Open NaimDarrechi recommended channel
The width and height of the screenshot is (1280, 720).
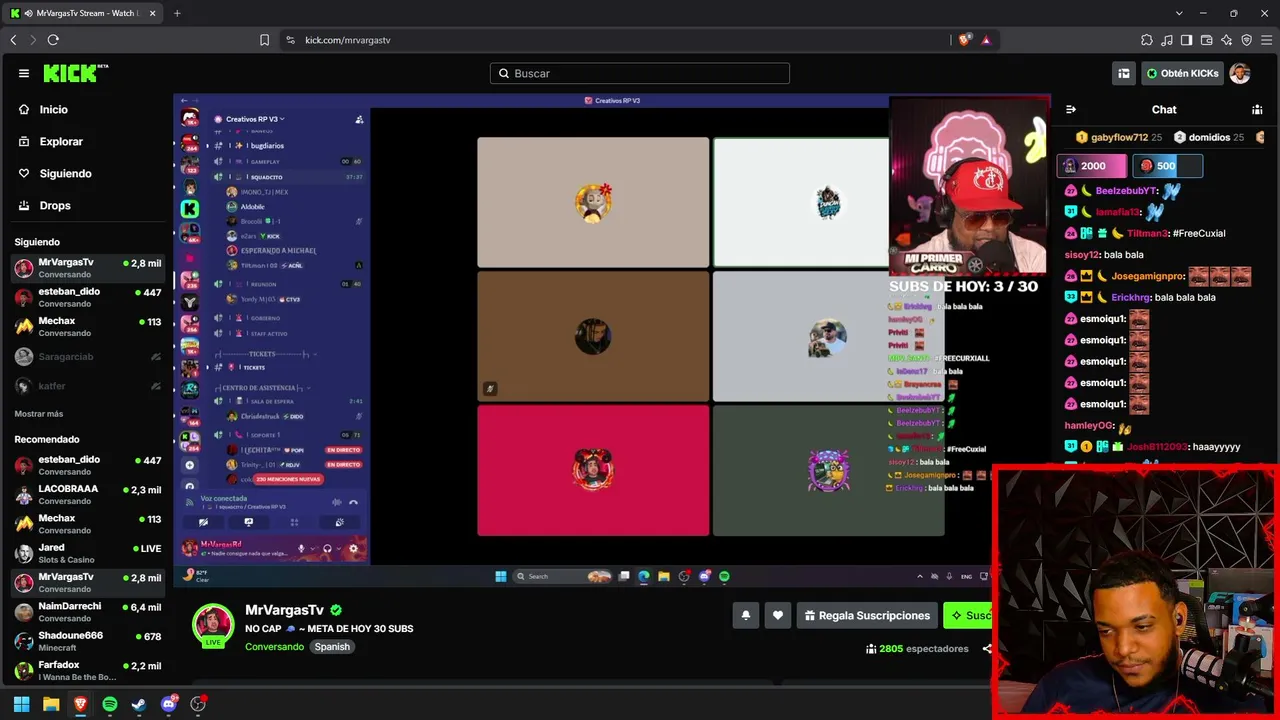[87, 612]
